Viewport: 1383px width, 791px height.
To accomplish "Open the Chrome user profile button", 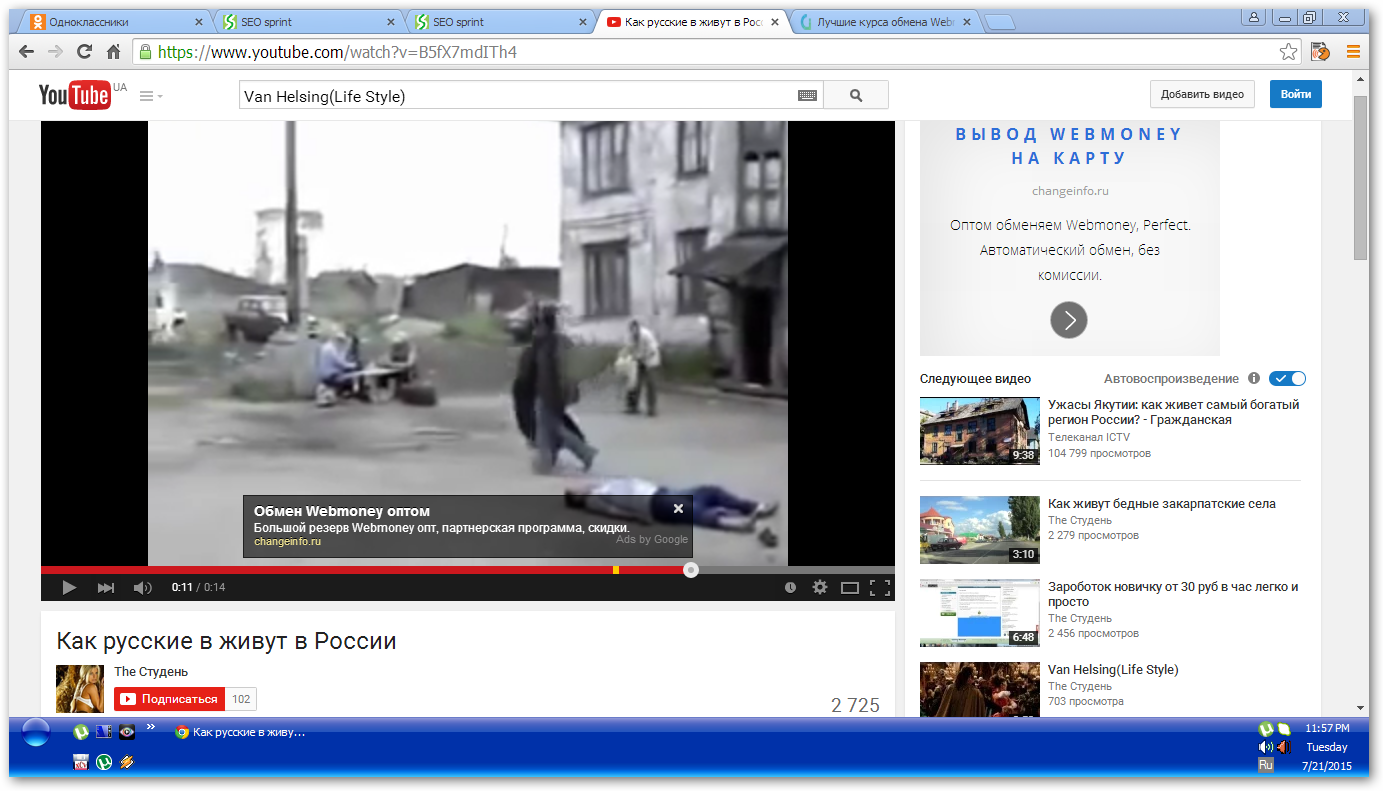I will point(1253,16).
